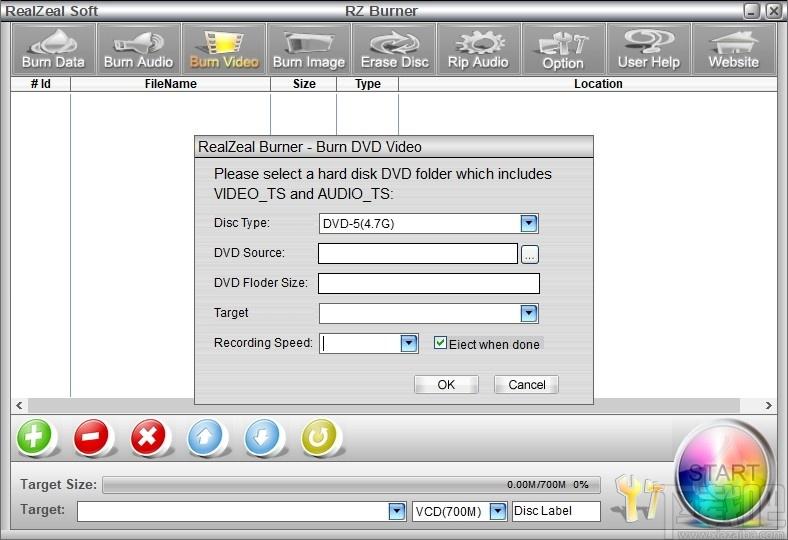Open the Rip Audio tool
Viewport: 788px width, 540px height.
click(x=478, y=49)
